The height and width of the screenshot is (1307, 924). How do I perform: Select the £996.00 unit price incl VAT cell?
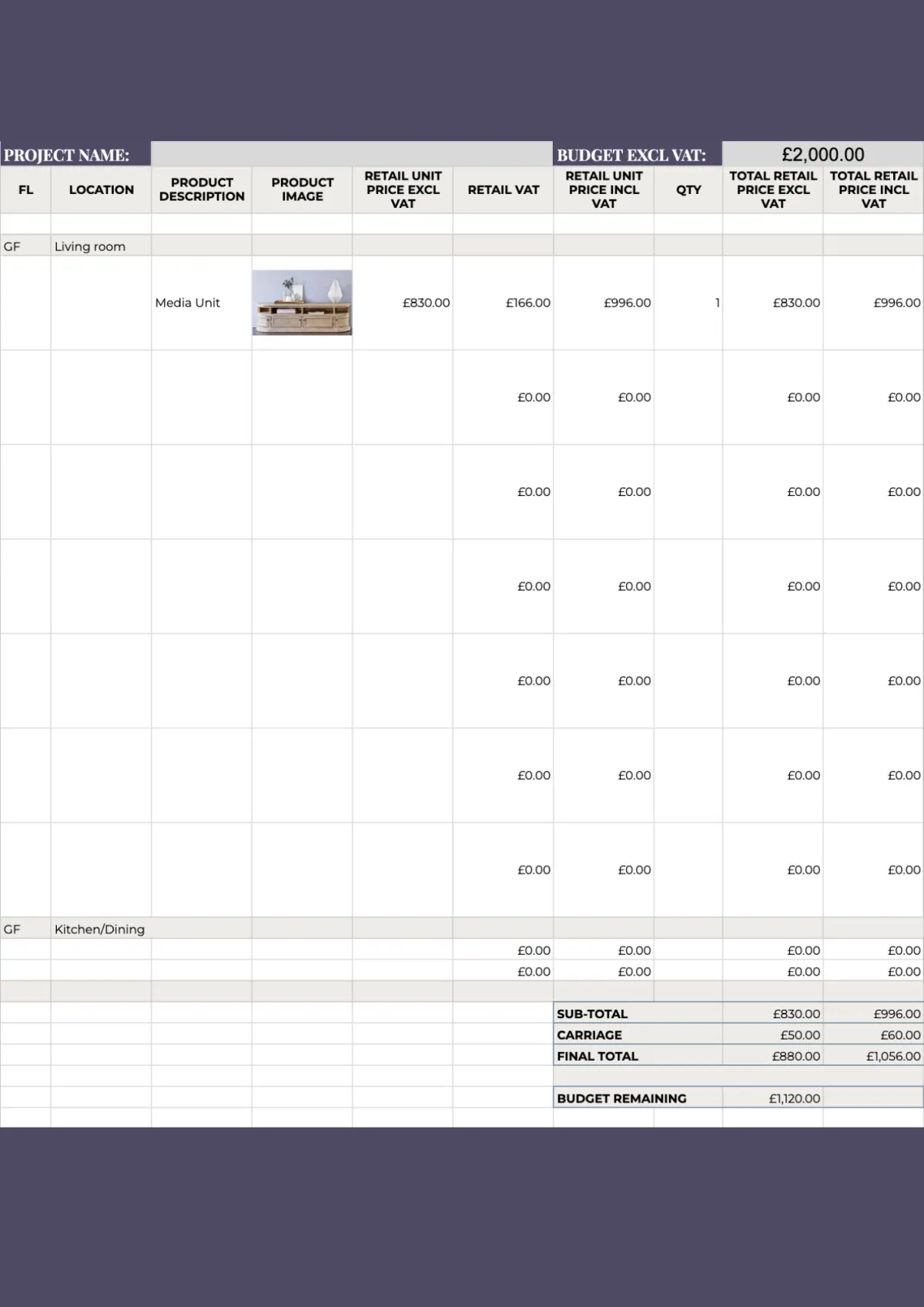[604, 303]
